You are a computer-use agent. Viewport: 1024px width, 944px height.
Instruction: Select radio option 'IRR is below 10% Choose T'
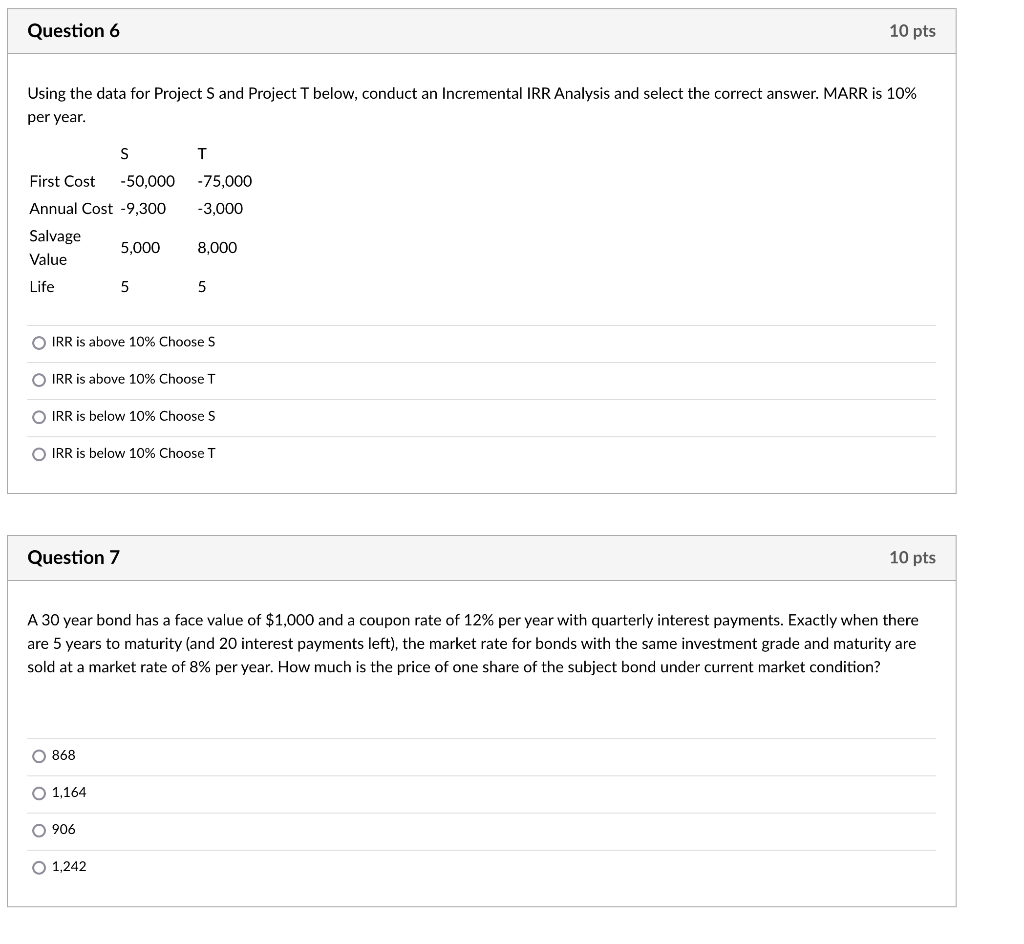coord(38,452)
